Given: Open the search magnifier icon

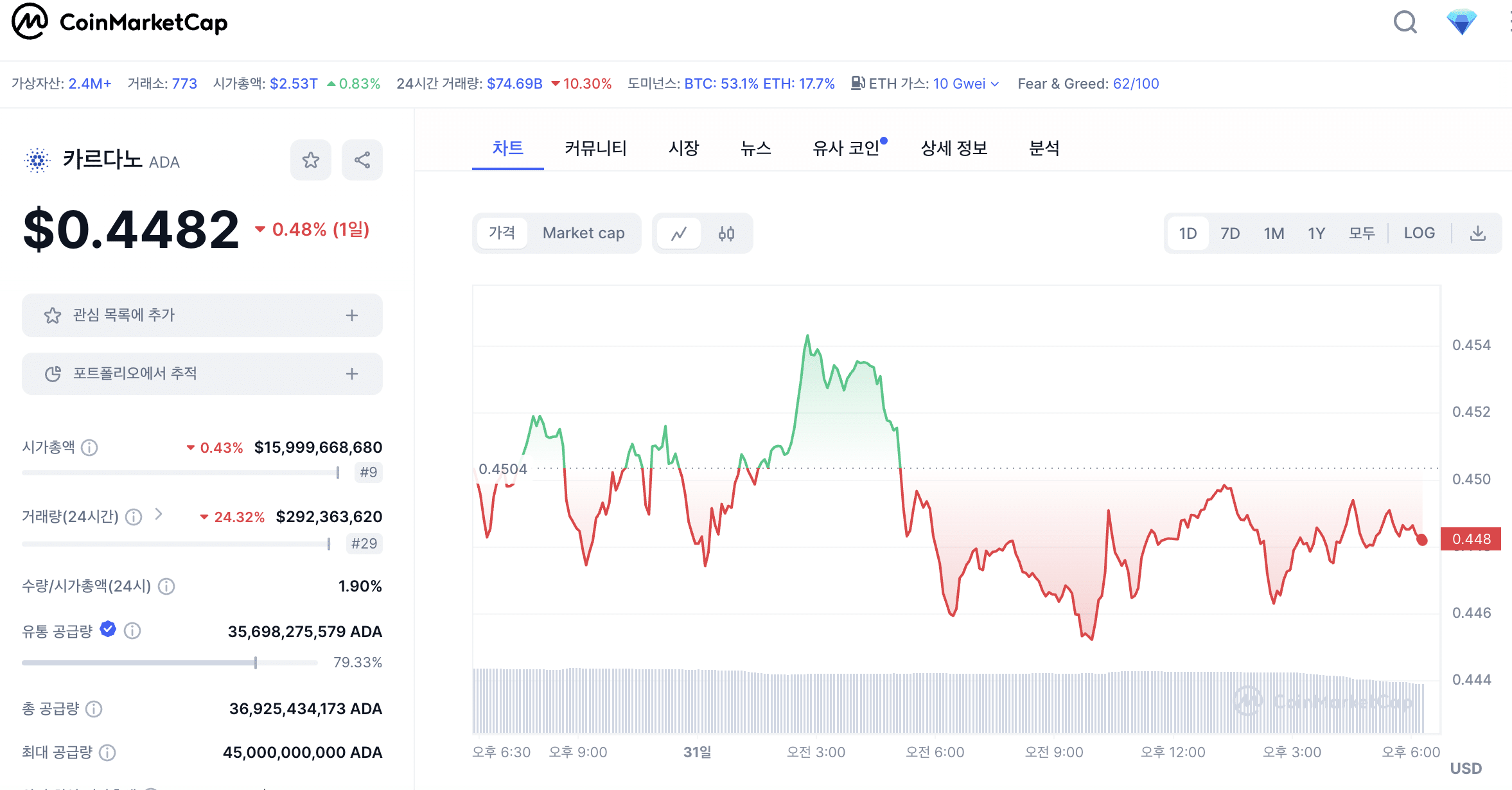Looking at the screenshot, I should coord(1405,22).
